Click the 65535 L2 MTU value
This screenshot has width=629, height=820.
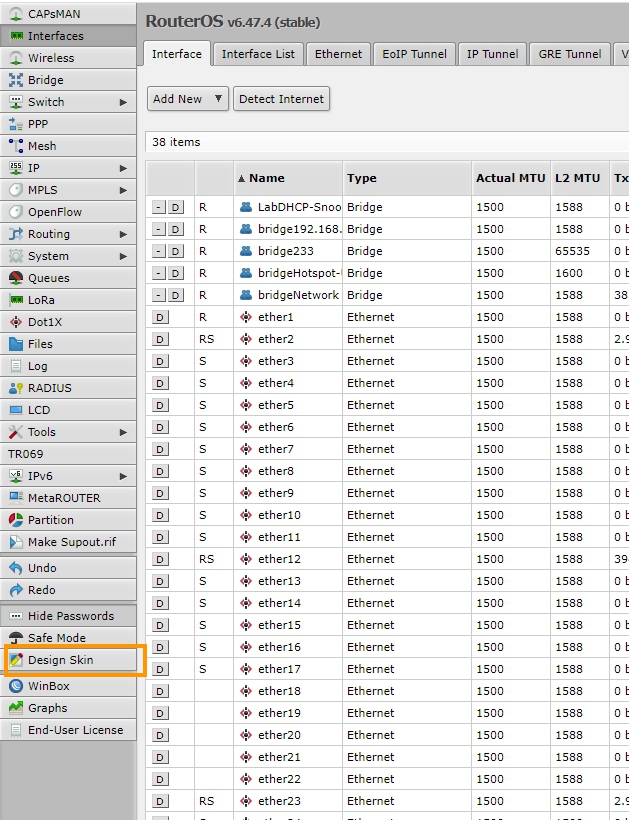[573, 251]
